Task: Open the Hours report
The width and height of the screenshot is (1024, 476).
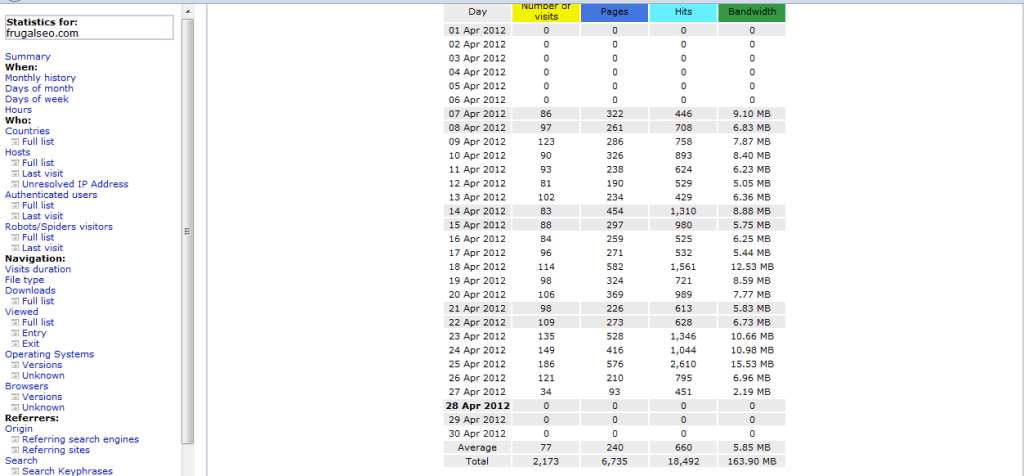Action: [x=18, y=110]
